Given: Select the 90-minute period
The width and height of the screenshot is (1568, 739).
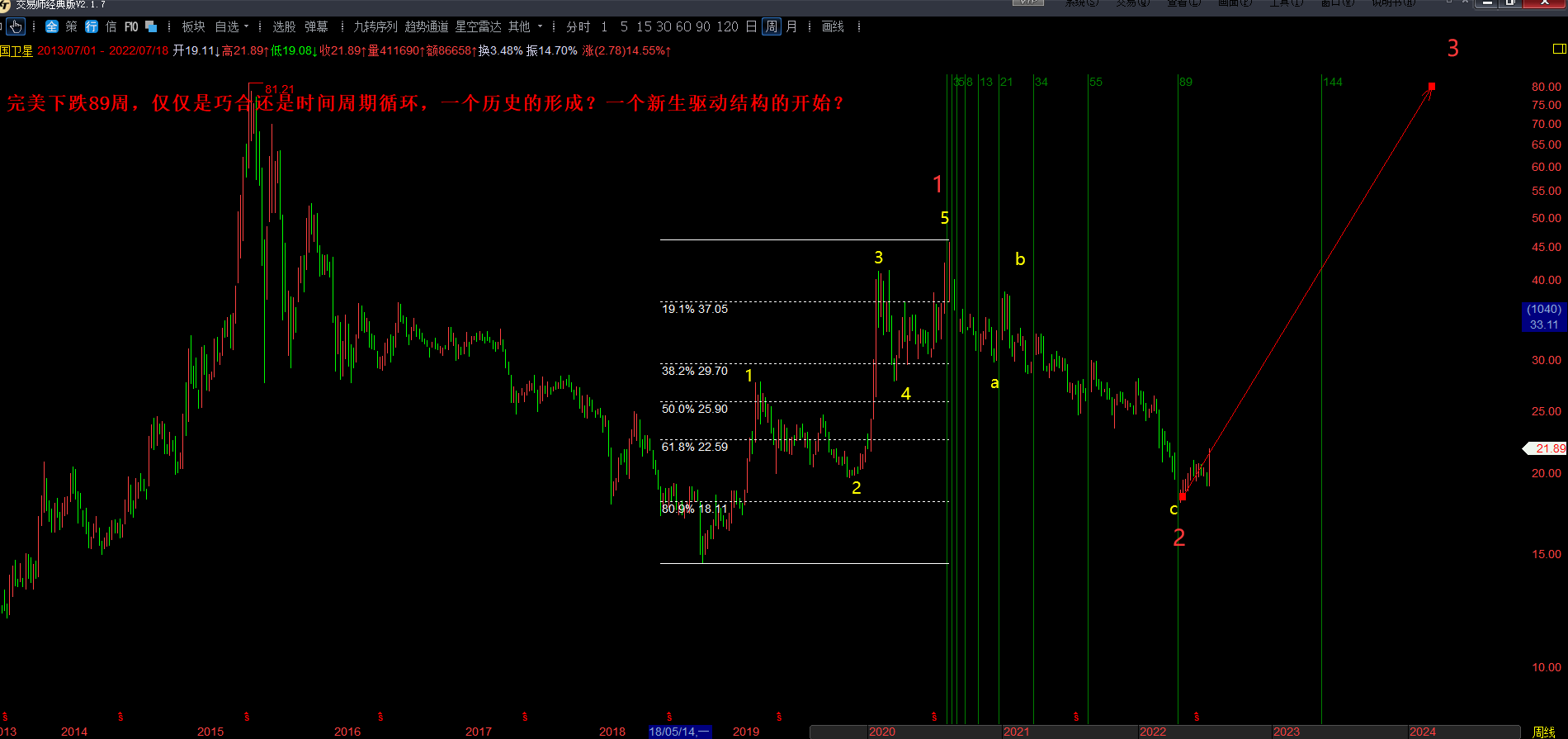Looking at the screenshot, I should (703, 26).
